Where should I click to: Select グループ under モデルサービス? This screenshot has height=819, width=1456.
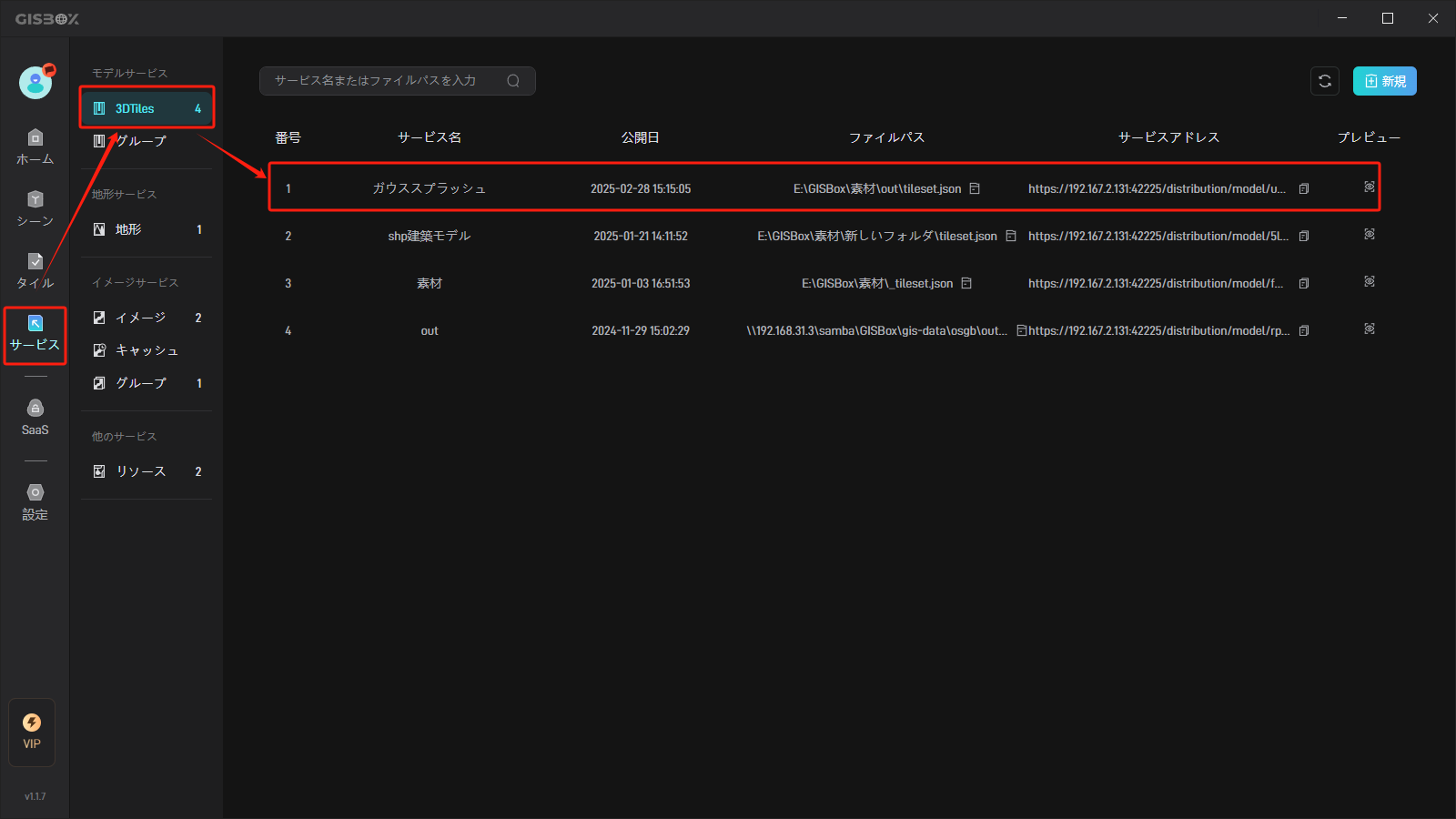point(147,141)
